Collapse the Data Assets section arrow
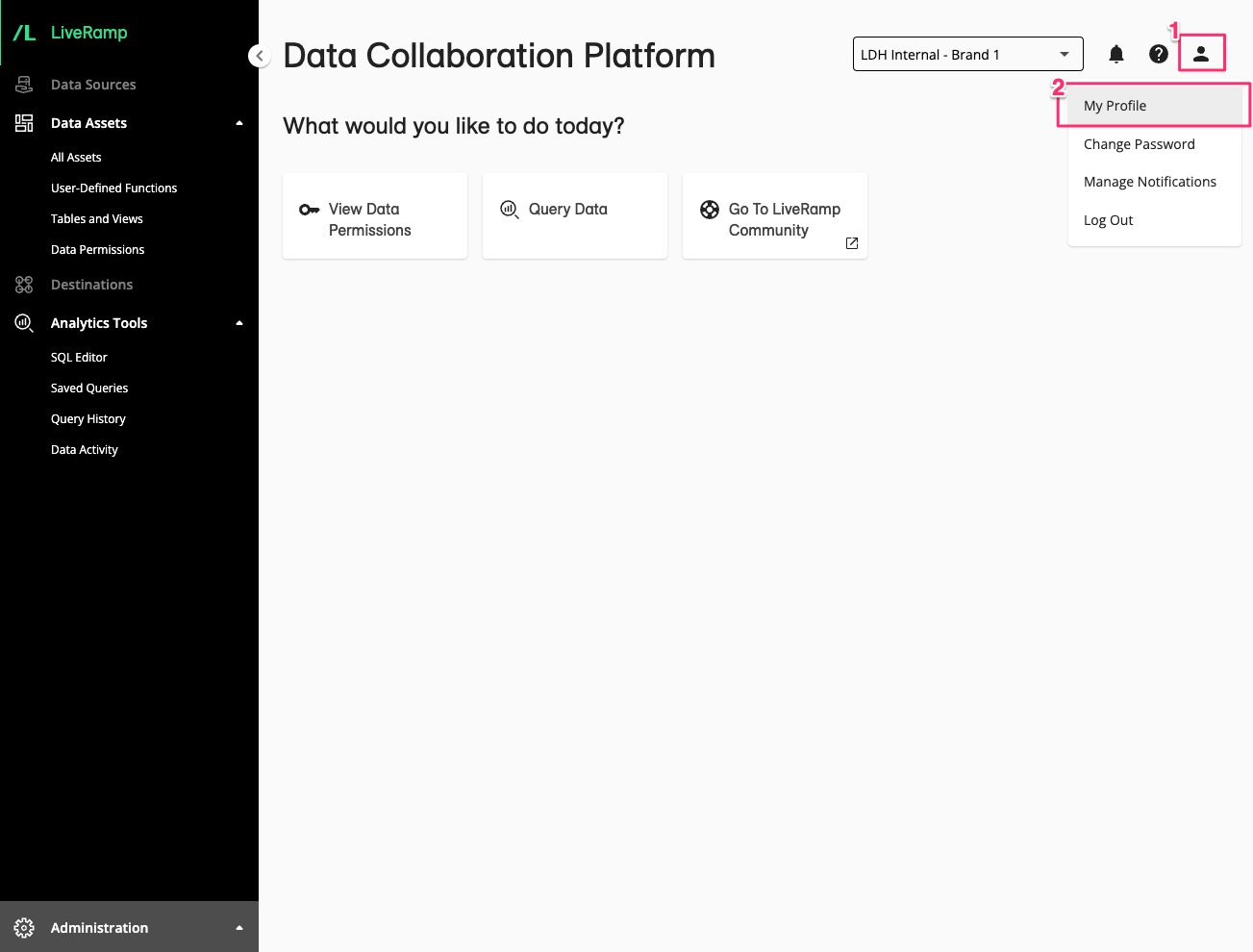Screen dimensions: 1253x952 point(239,123)
